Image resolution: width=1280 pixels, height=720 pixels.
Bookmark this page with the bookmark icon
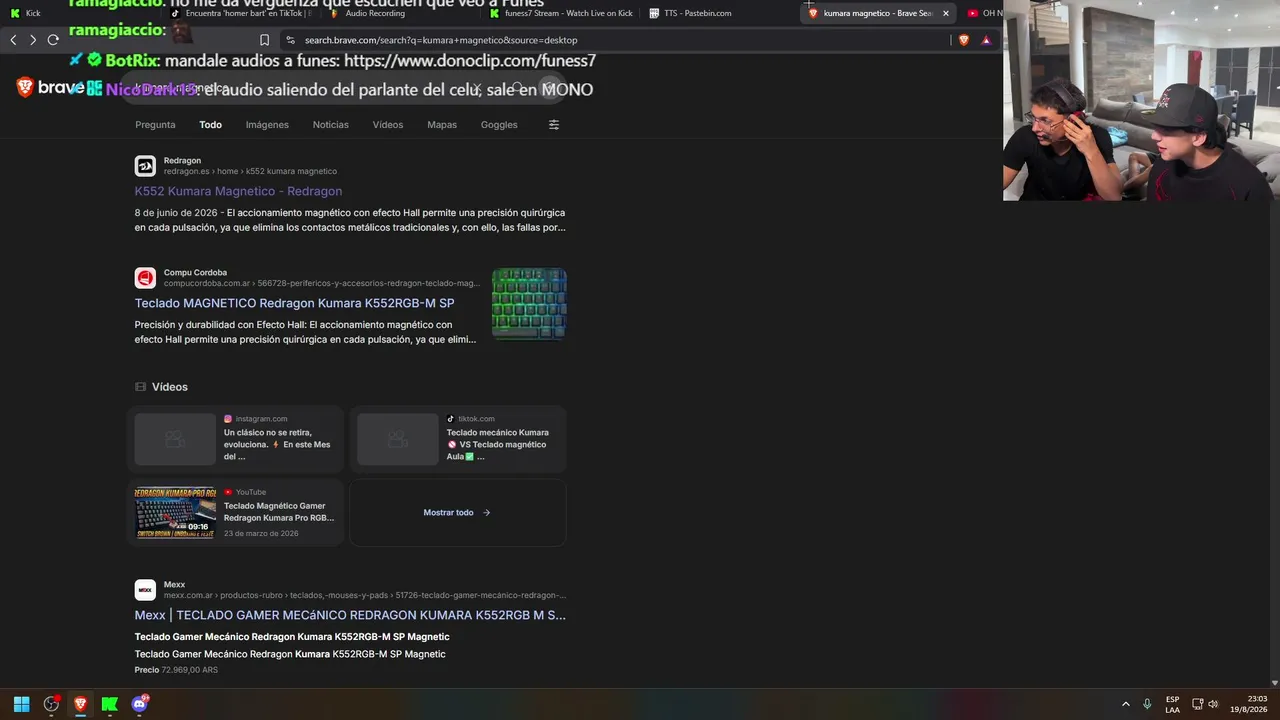pos(264,40)
